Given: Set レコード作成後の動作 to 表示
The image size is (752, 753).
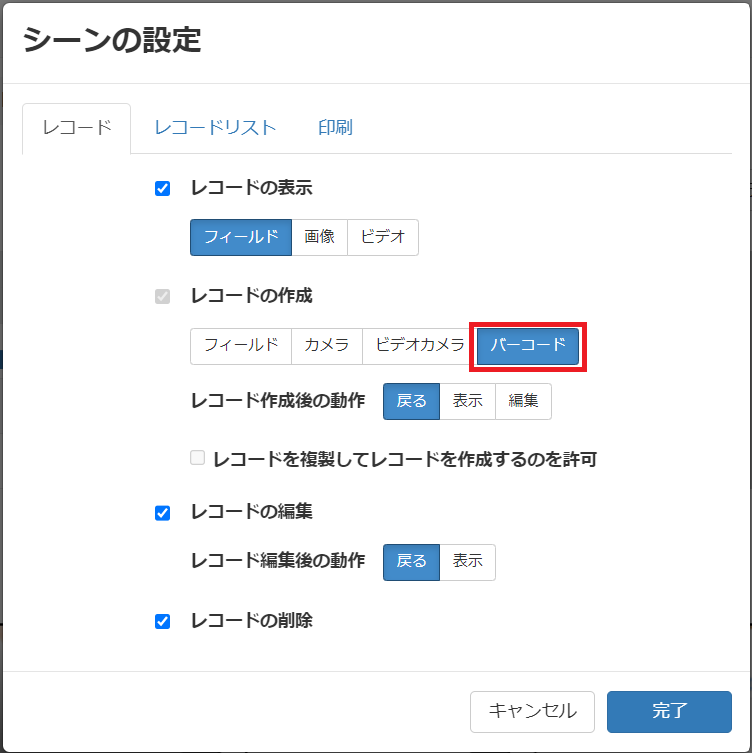Looking at the screenshot, I should click(467, 401).
